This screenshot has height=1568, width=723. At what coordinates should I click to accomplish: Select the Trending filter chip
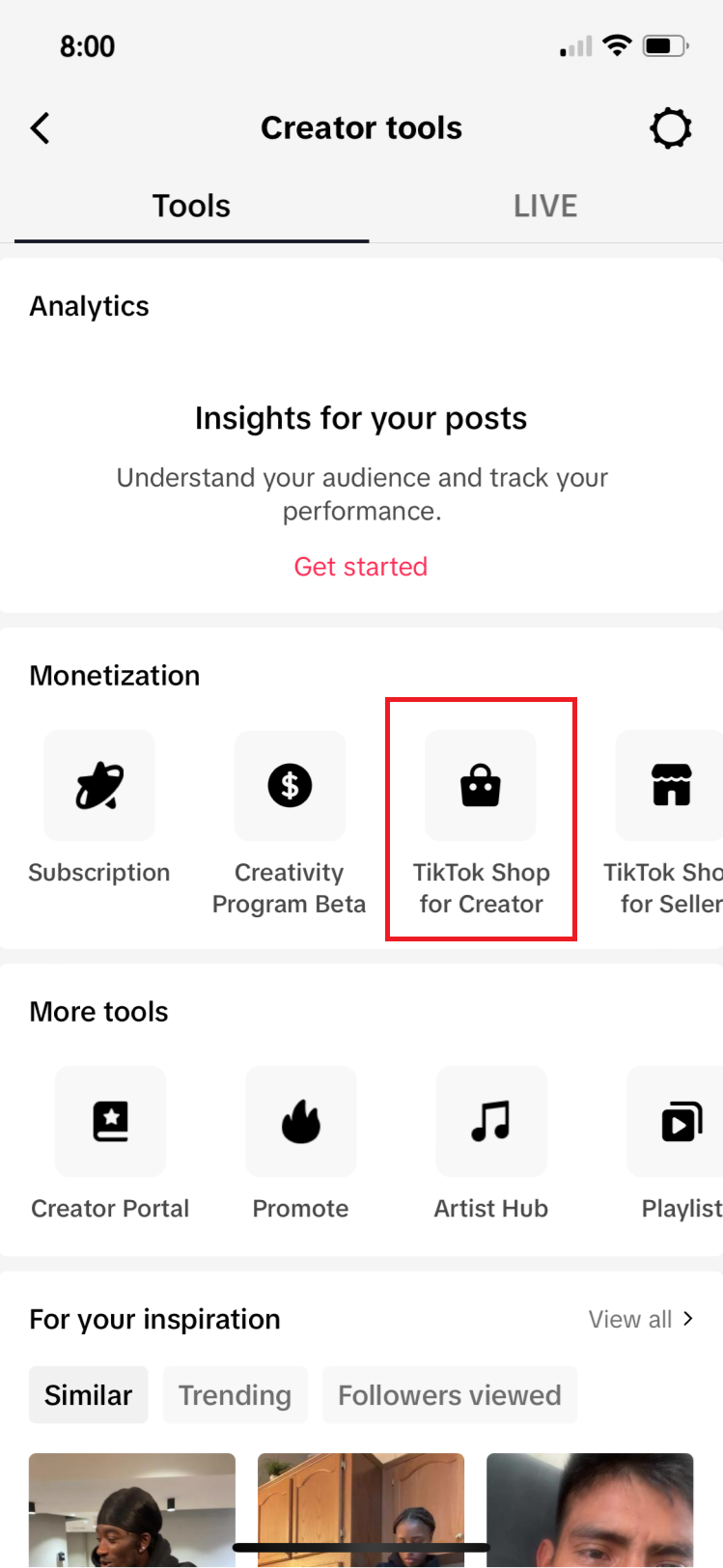coord(235,1395)
